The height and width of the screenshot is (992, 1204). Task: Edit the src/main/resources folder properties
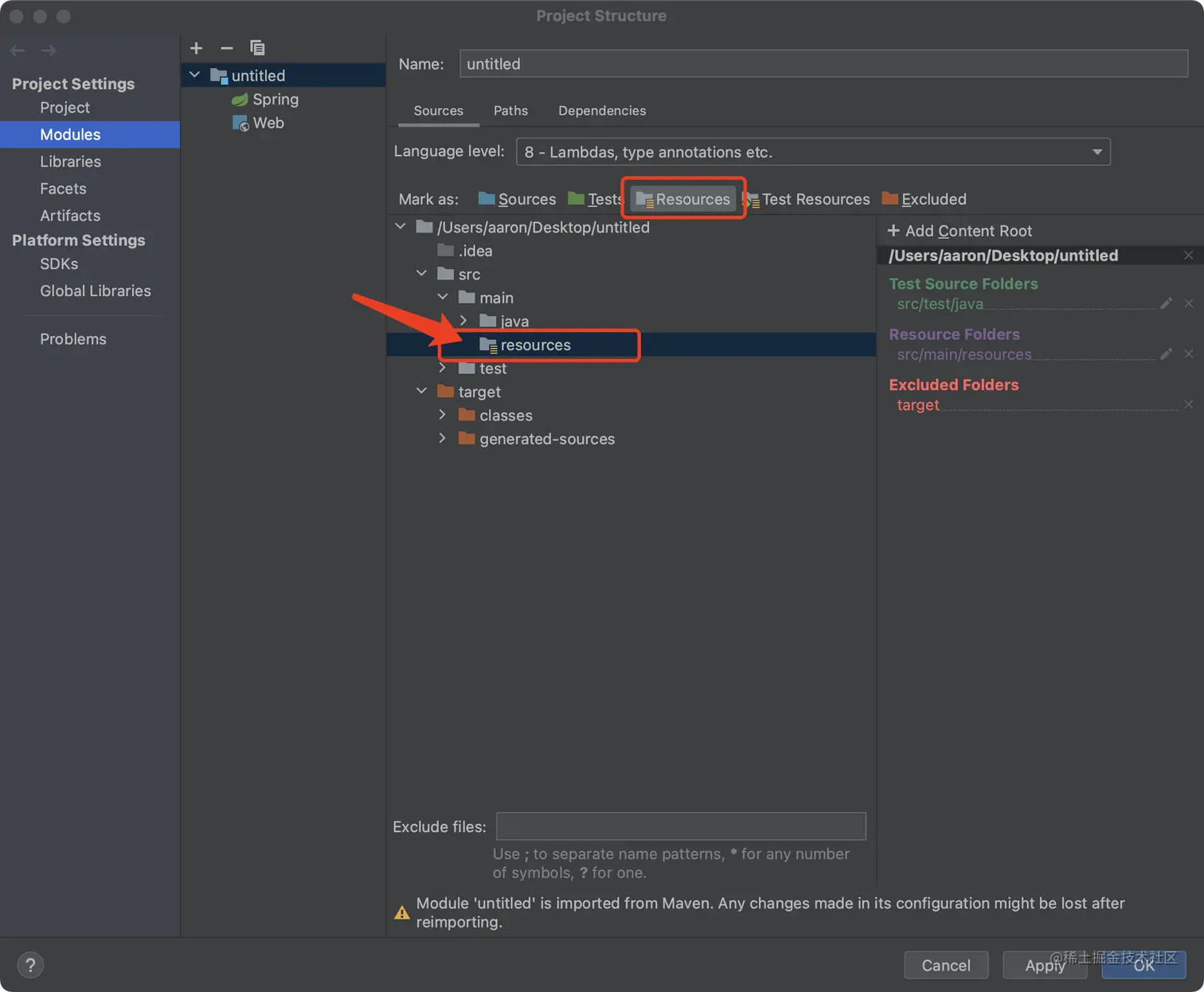(1166, 354)
